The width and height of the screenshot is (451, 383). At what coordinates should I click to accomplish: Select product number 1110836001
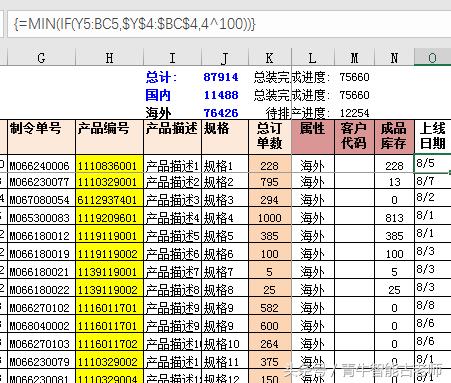pyautogui.click(x=110, y=164)
